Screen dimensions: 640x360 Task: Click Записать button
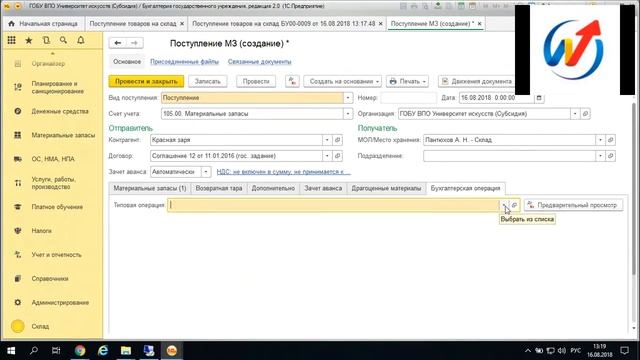(x=207, y=81)
